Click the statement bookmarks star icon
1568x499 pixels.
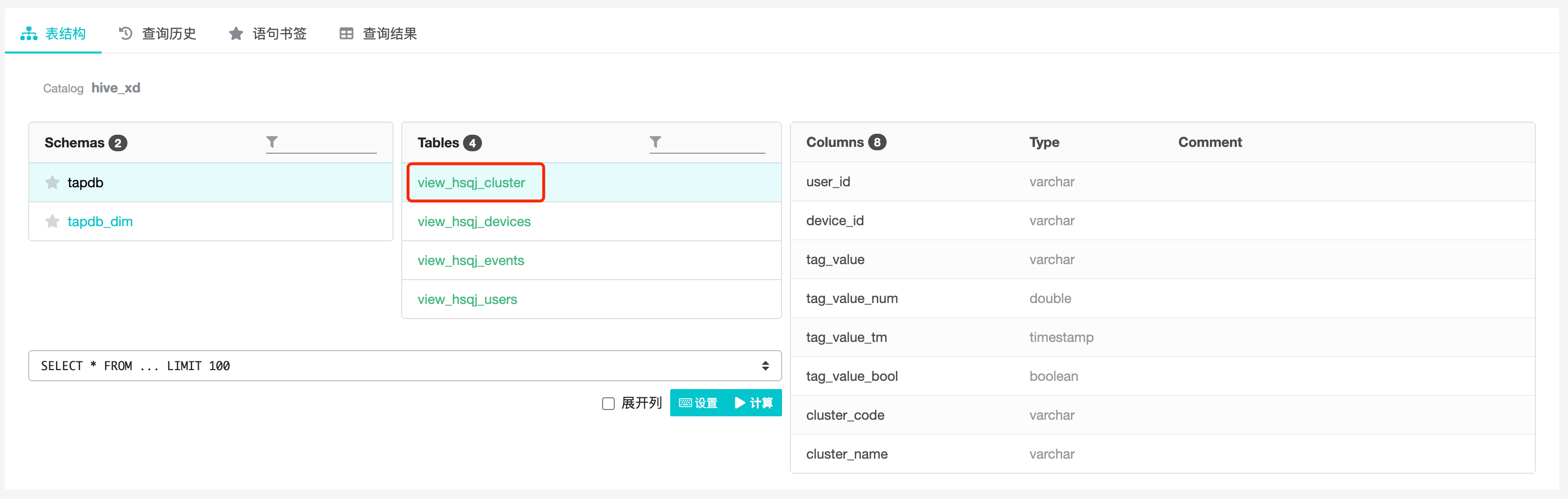coord(235,34)
